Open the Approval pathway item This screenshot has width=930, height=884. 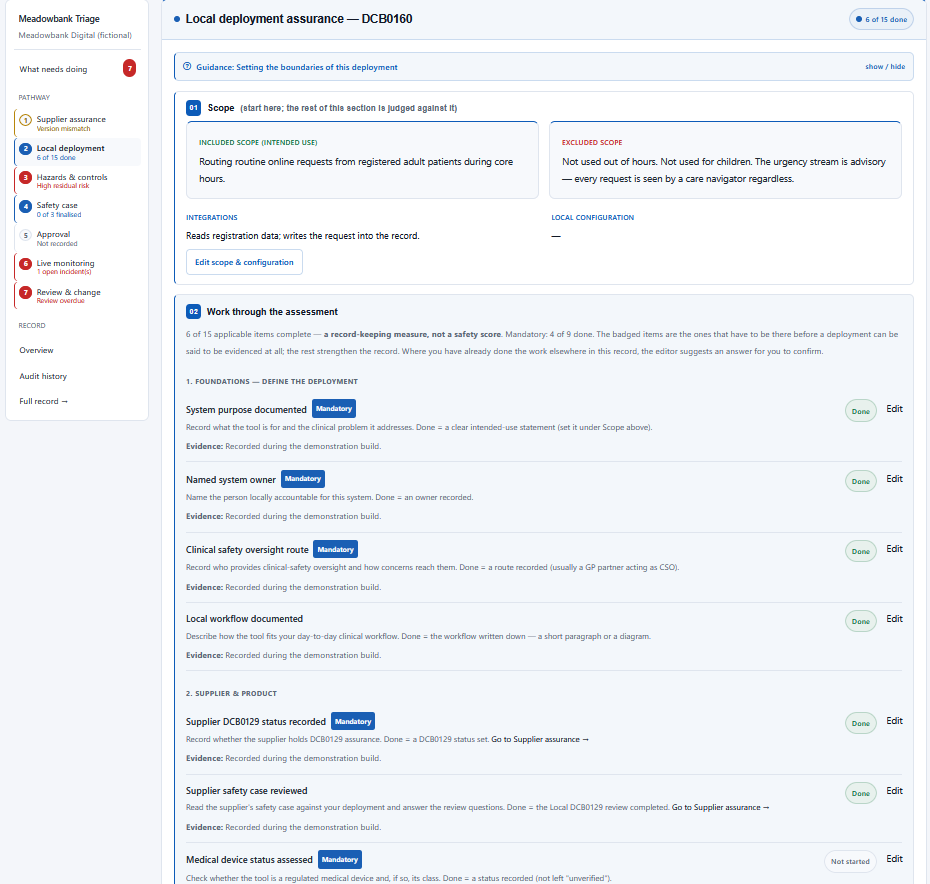click(78, 239)
